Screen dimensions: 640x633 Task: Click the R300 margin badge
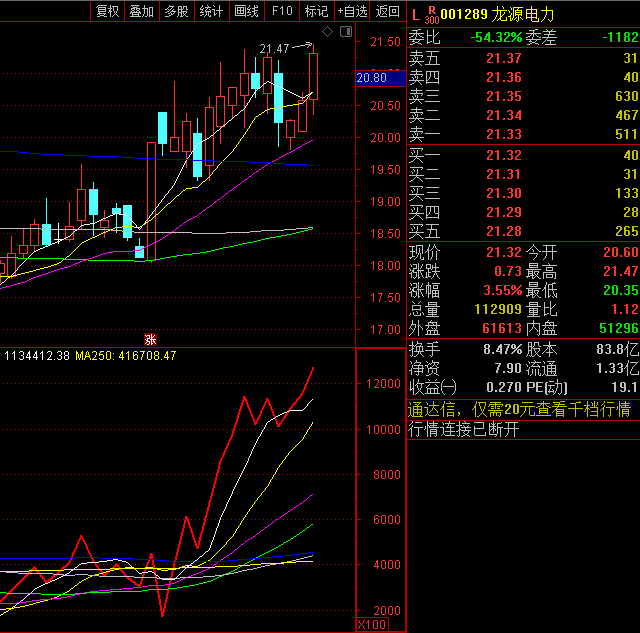(x=431, y=15)
